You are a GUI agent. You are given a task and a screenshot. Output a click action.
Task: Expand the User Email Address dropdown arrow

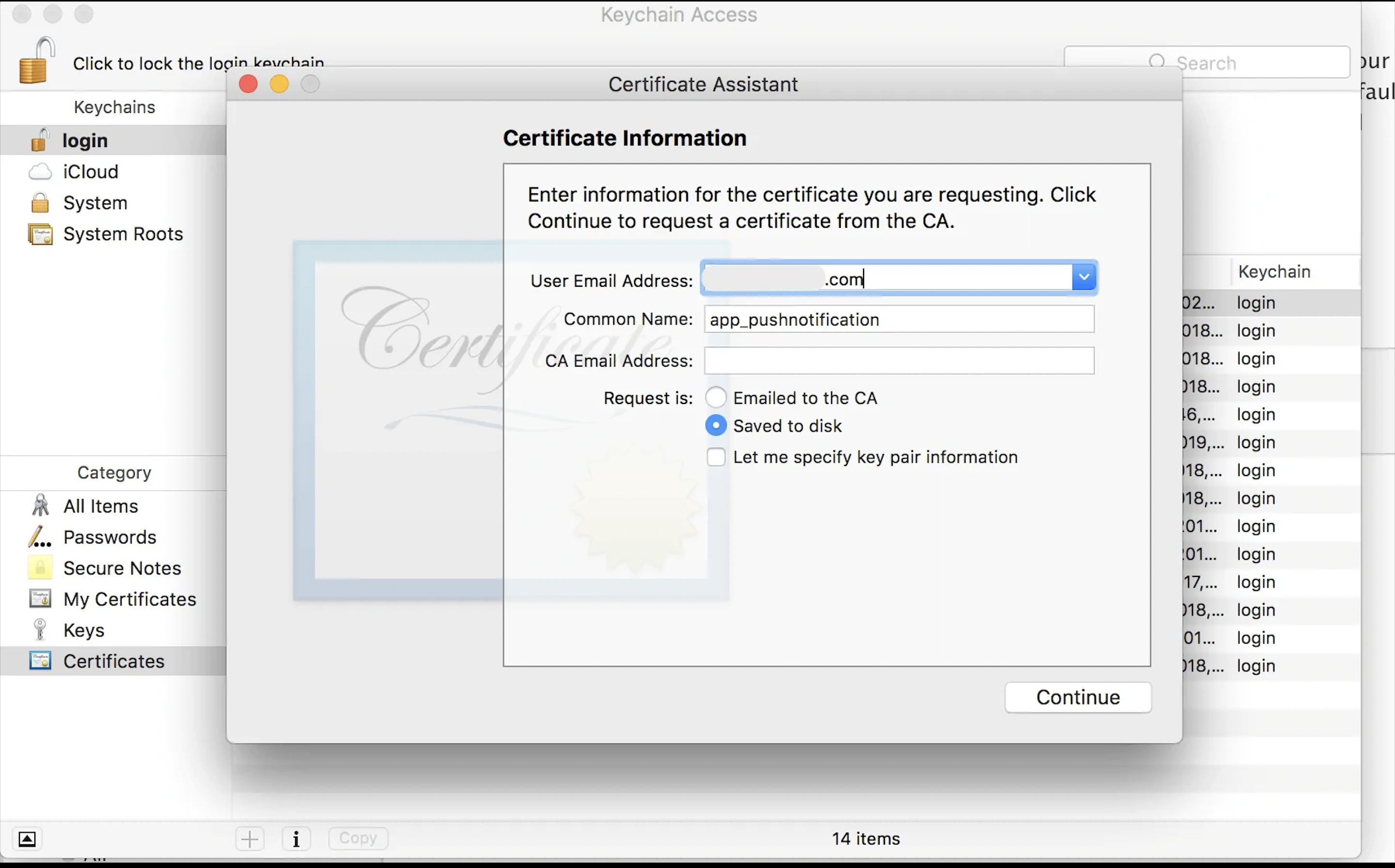click(1083, 278)
